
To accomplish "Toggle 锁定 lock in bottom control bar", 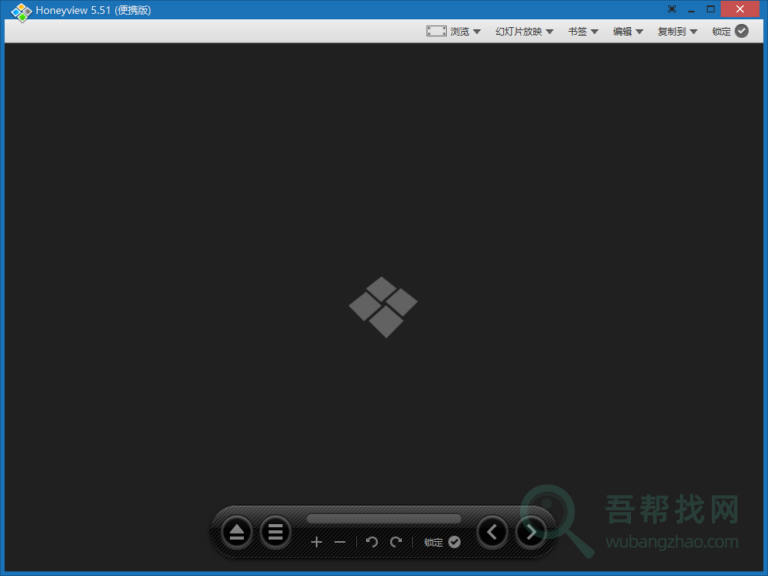I will [x=442, y=542].
